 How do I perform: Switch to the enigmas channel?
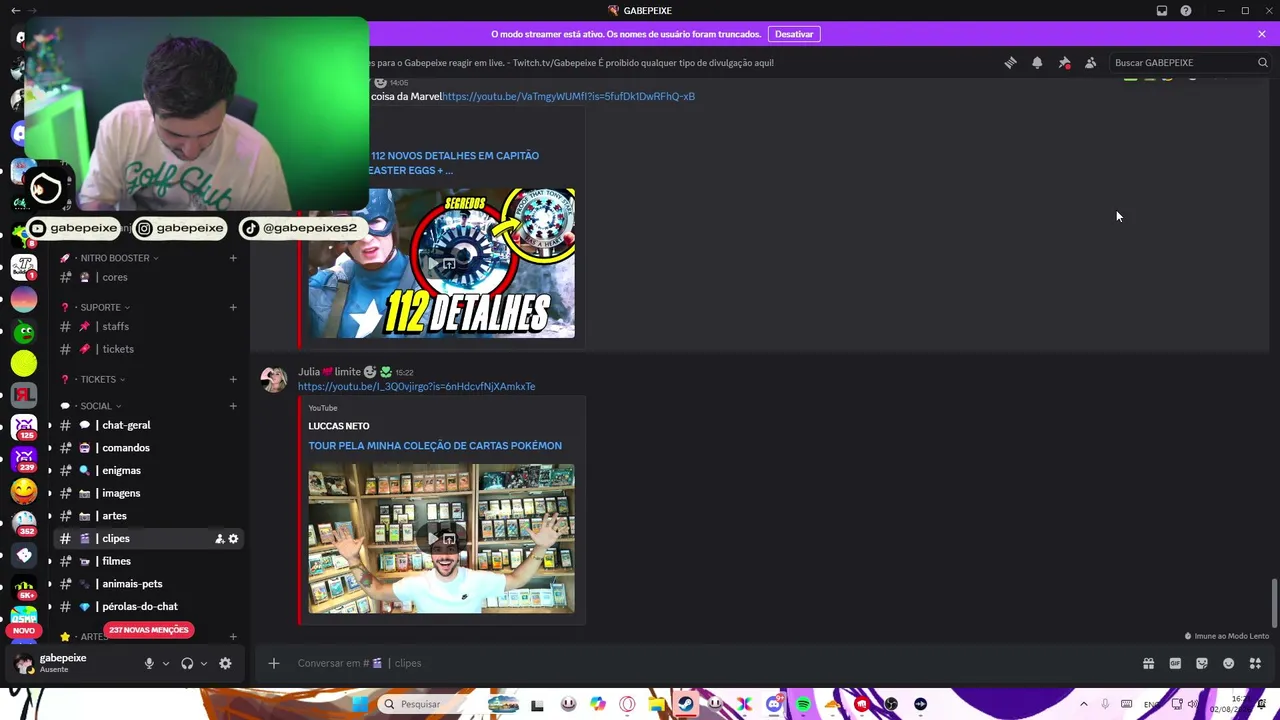pyautogui.click(x=148, y=471)
